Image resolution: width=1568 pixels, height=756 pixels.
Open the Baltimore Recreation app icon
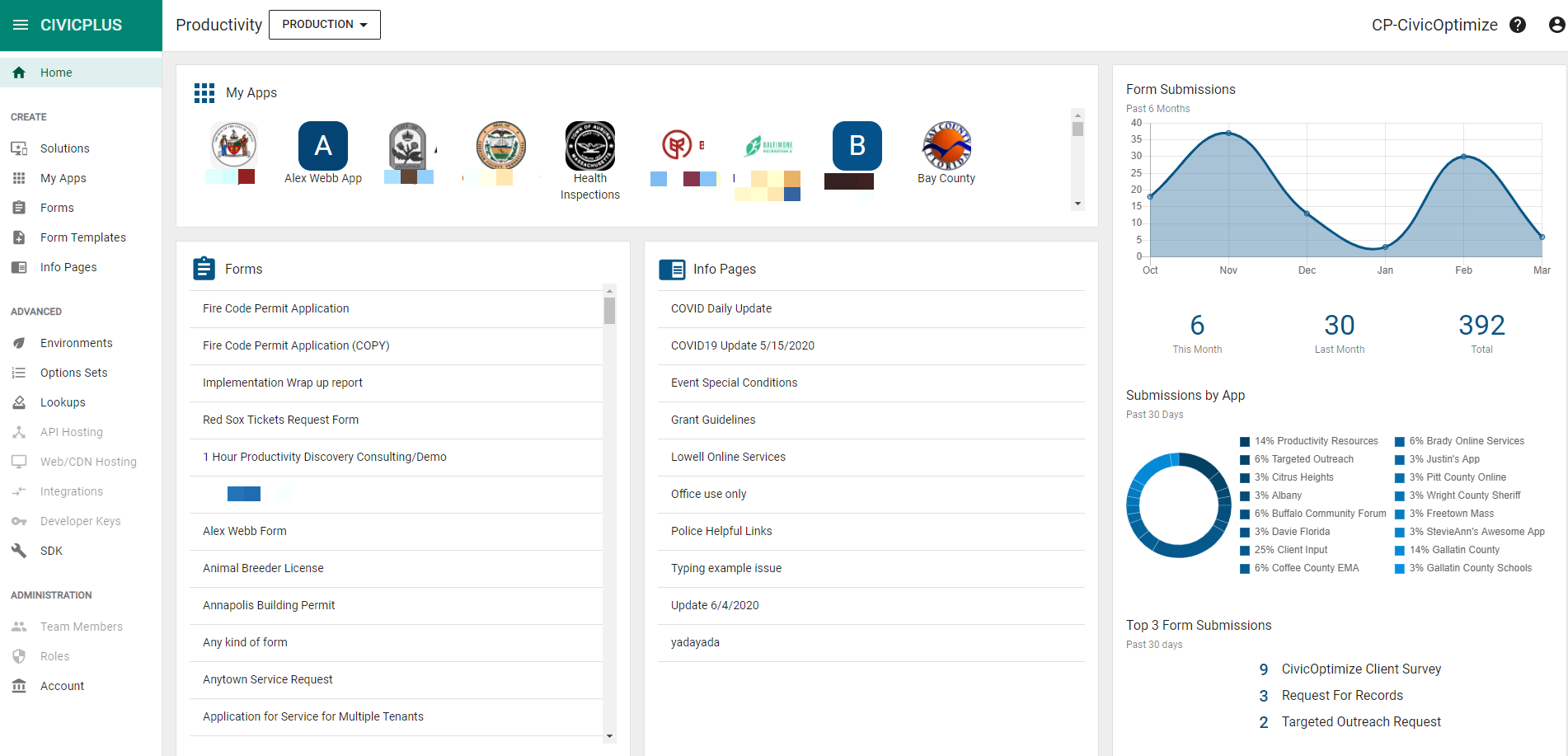[768, 146]
